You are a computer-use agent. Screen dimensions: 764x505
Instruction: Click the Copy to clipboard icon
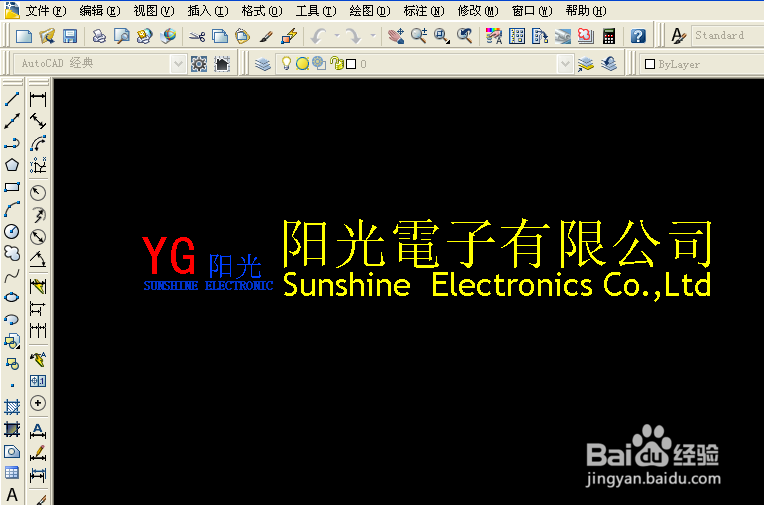pos(220,36)
